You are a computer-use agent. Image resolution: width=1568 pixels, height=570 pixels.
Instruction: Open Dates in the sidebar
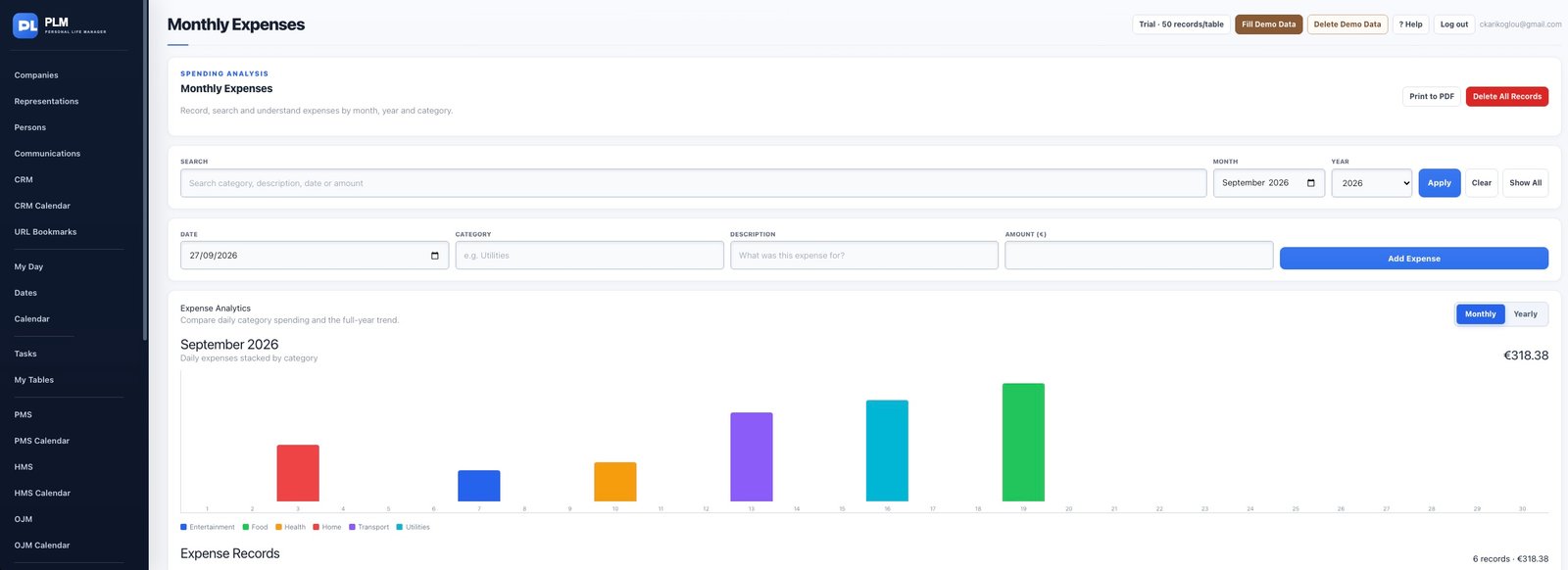tap(25, 293)
